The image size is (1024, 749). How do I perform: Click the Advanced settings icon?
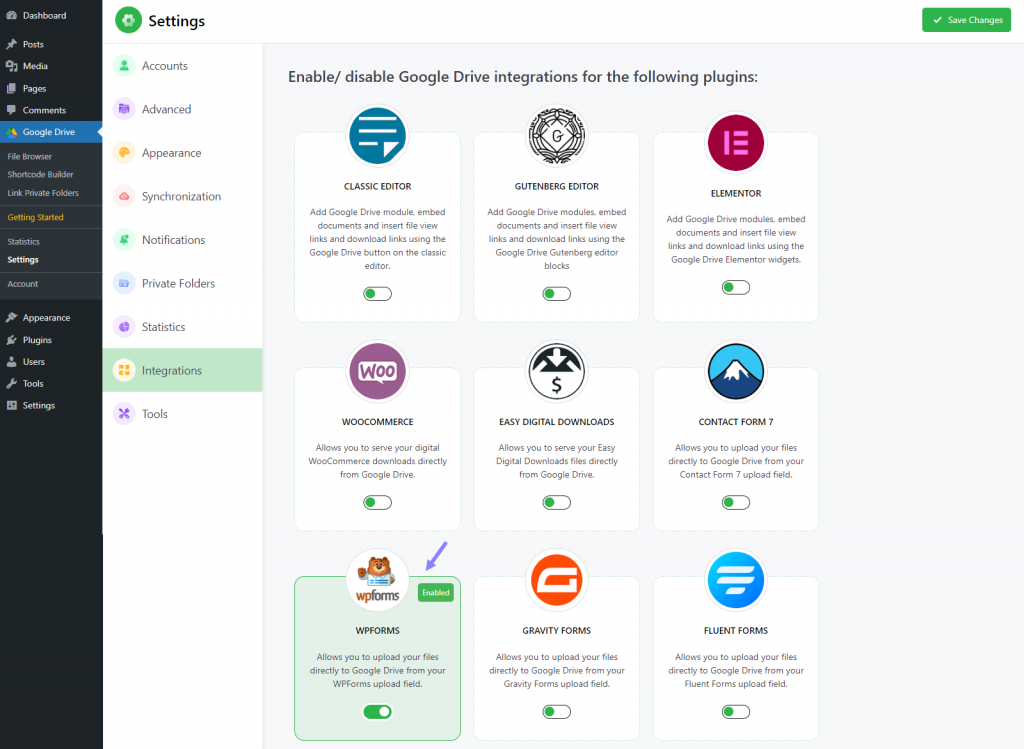click(x=124, y=109)
